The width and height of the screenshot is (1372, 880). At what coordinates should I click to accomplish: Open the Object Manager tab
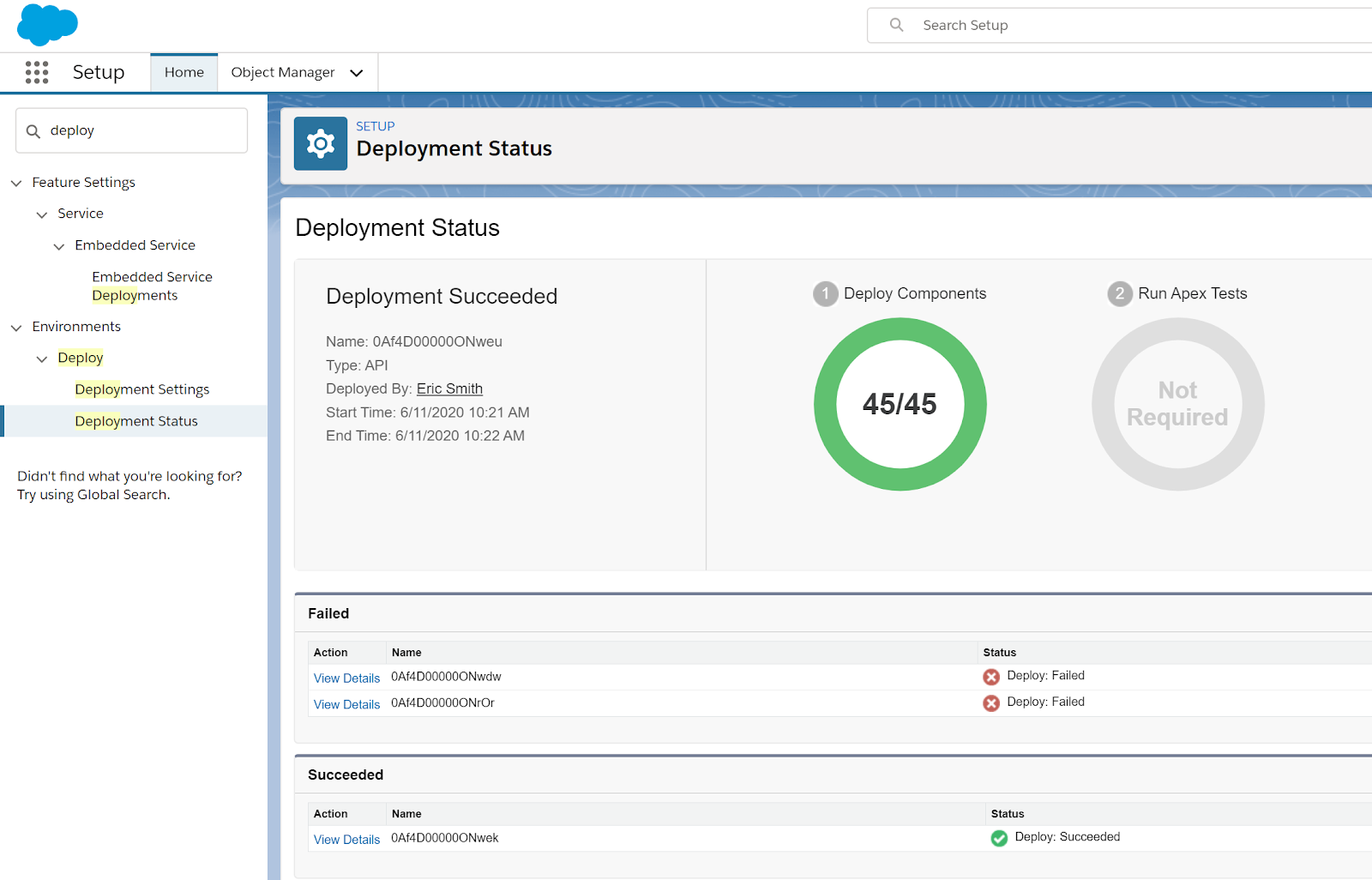pyautogui.click(x=282, y=73)
